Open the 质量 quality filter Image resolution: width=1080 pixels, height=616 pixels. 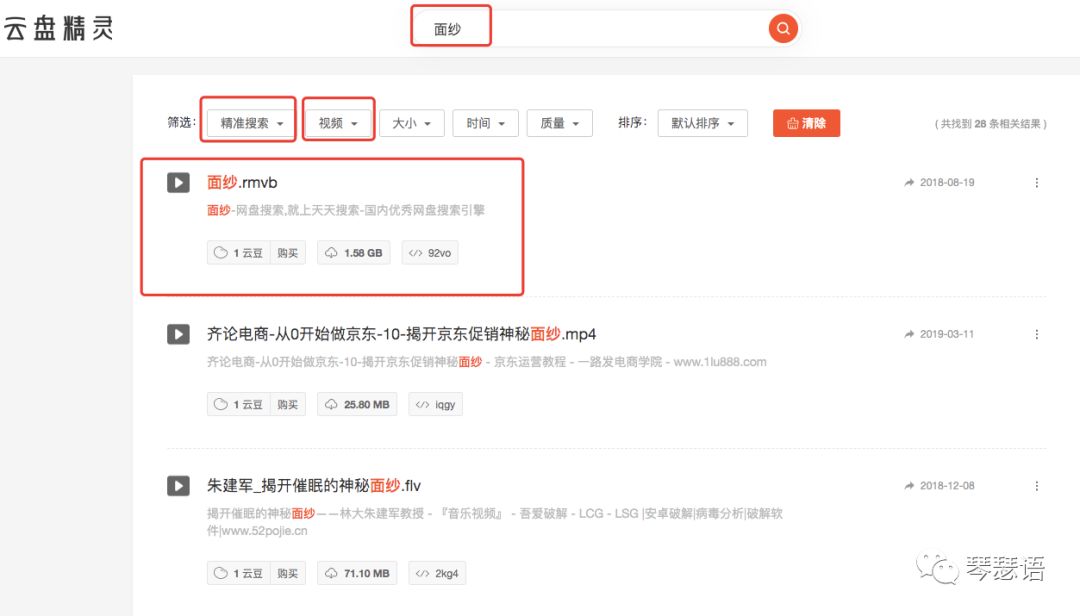click(559, 122)
